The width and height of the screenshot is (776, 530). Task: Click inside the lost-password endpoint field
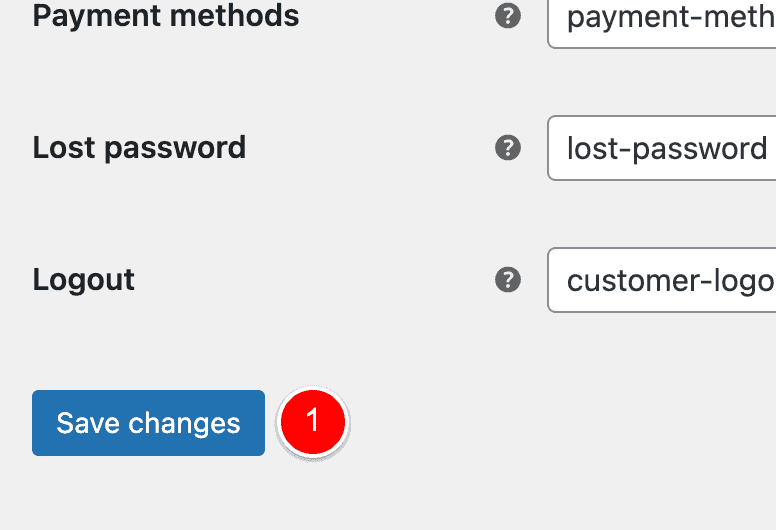pos(662,148)
